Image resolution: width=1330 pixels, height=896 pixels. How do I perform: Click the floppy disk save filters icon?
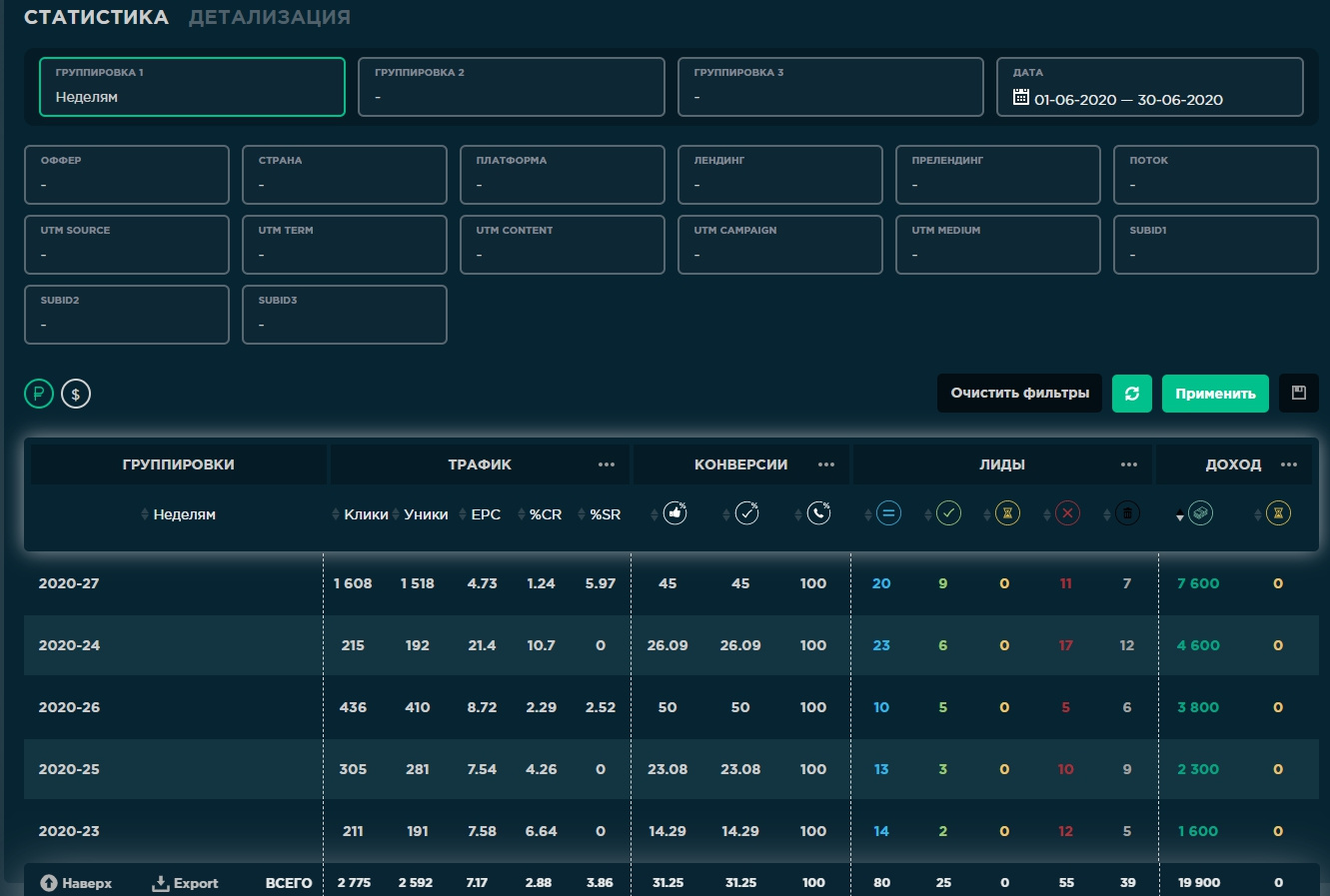(1299, 394)
